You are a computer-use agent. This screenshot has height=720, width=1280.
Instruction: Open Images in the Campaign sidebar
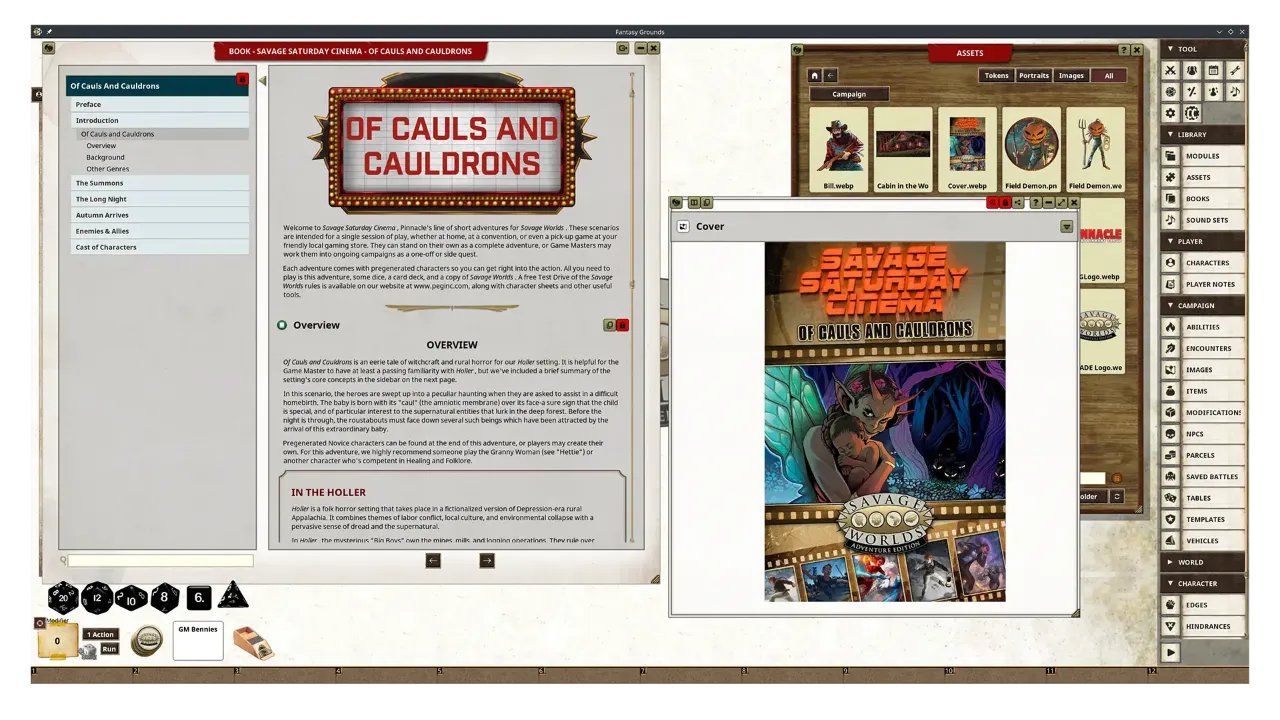pyautogui.click(x=1203, y=370)
